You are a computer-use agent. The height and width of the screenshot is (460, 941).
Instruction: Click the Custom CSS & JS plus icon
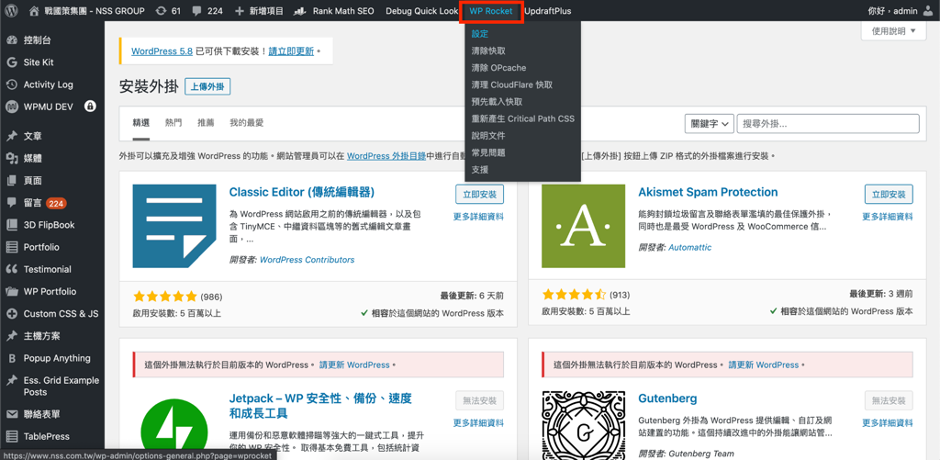pyautogui.click(x=11, y=314)
